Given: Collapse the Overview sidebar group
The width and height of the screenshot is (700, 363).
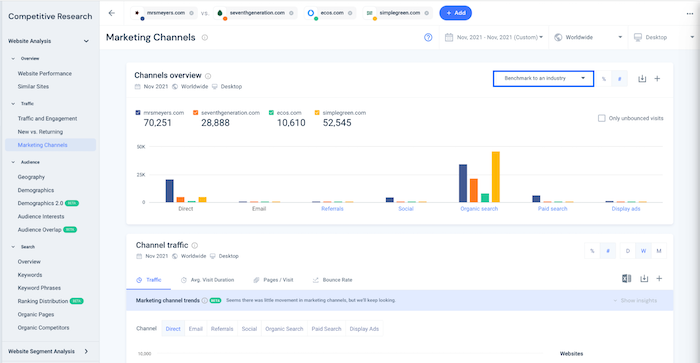Looking at the screenshot, I should click(13, 58).
